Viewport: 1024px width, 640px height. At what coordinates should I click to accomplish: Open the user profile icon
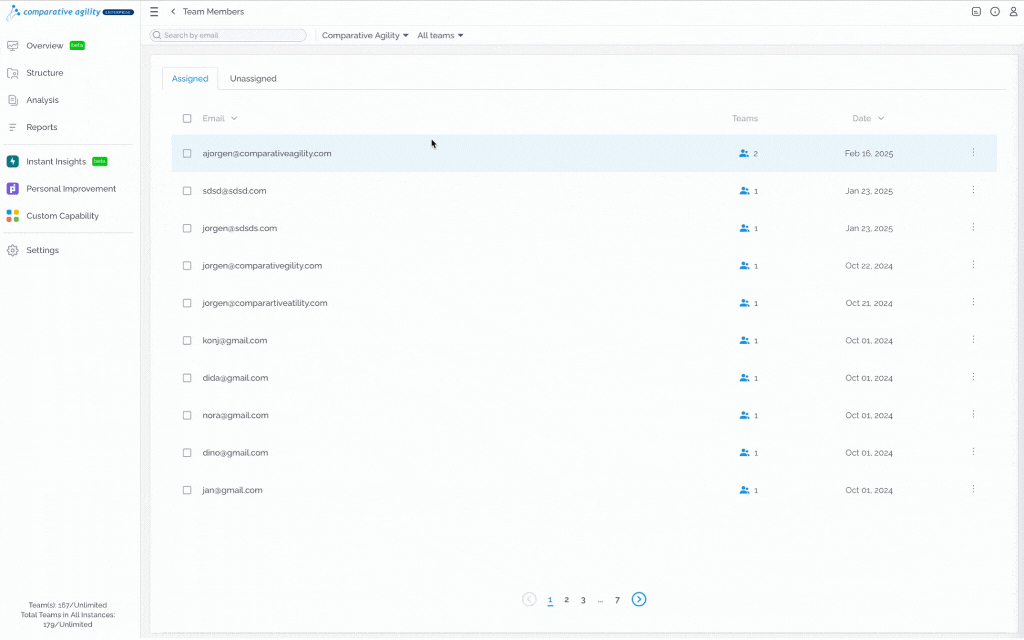(x=1013, y=12)
